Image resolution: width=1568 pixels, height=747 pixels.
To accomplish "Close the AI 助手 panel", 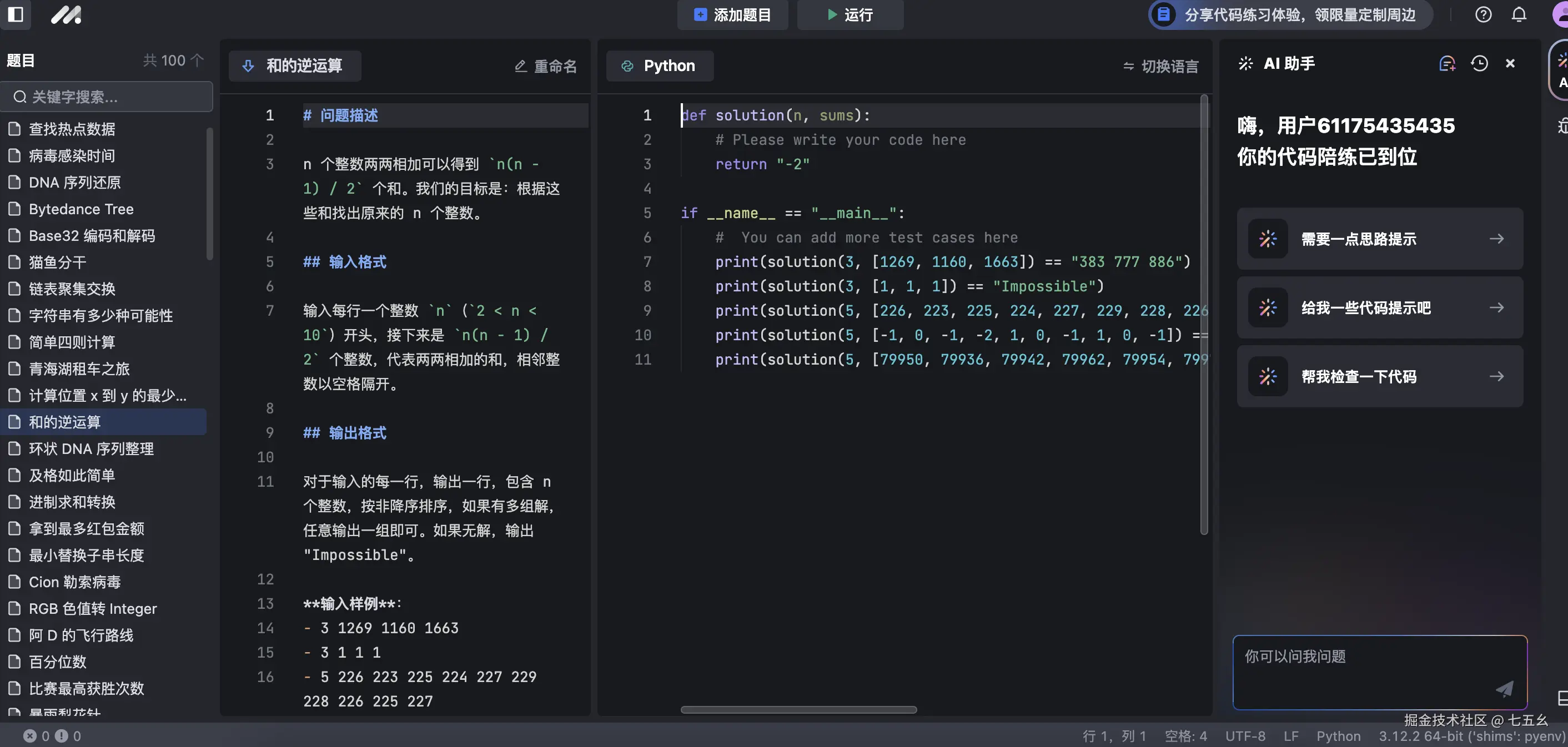I will pos(1510,63).
